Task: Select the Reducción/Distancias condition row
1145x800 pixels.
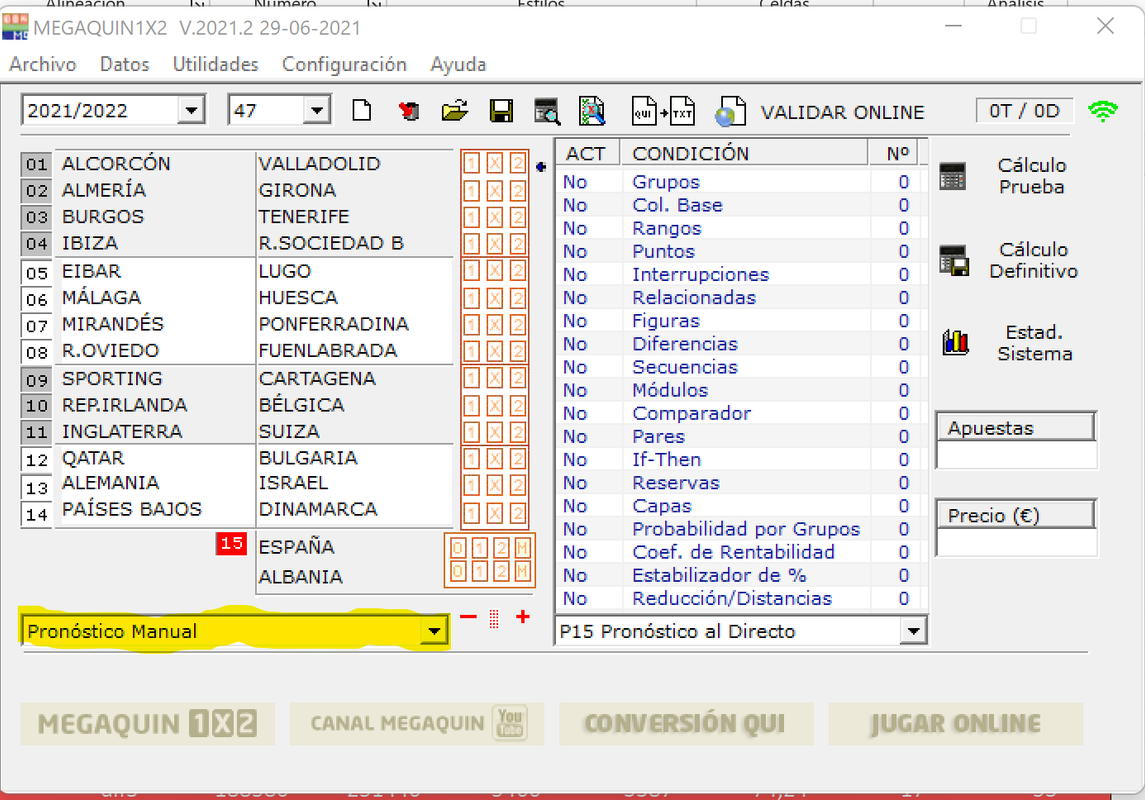Action: coord(740,599)
